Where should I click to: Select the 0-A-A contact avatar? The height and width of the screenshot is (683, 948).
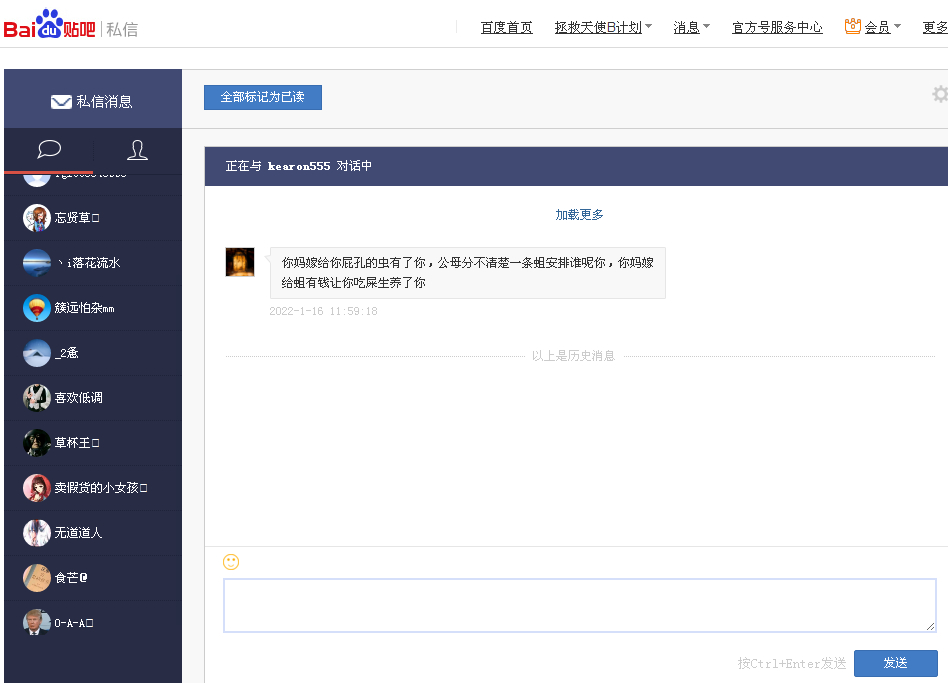pyautogui.click(x=37, y=622)
